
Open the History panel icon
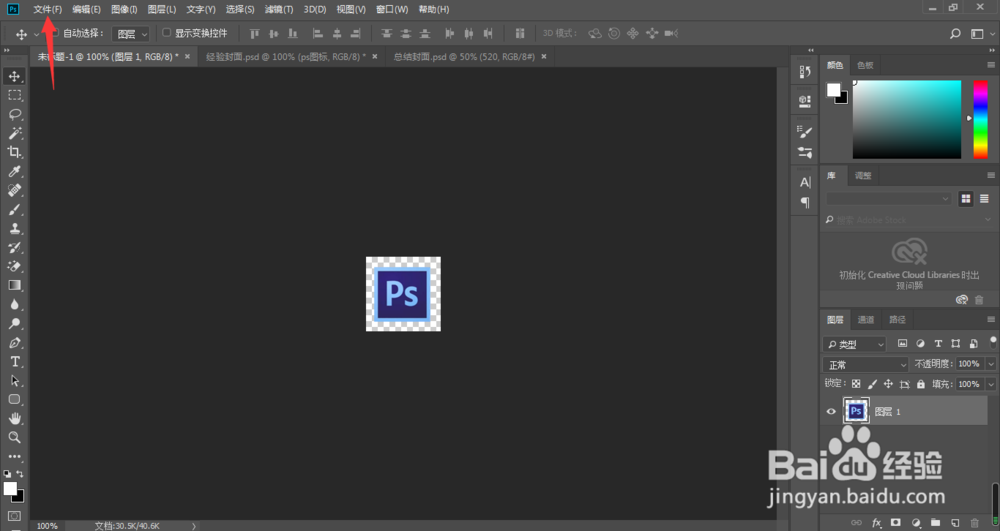pyautogui.click(x=805, y=72)
